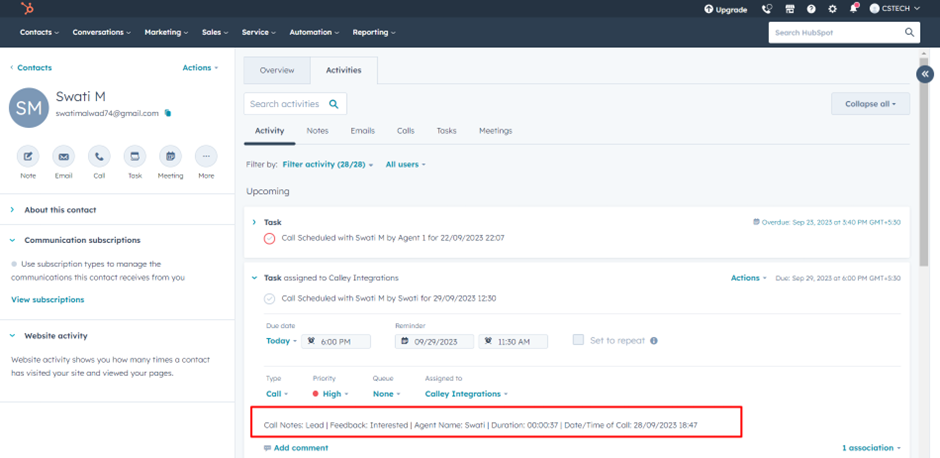Open the help question mark icon
940x458 pixels.
pos(811,9)
